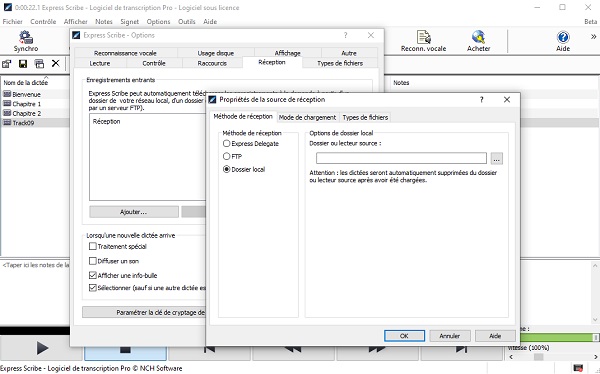
Task: Click Dossier ou lecteur source input field
Action: (x=401, y=158)
